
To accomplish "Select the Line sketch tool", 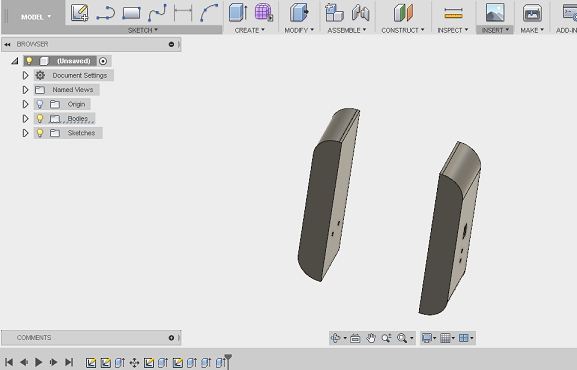I will coord(106,13).
